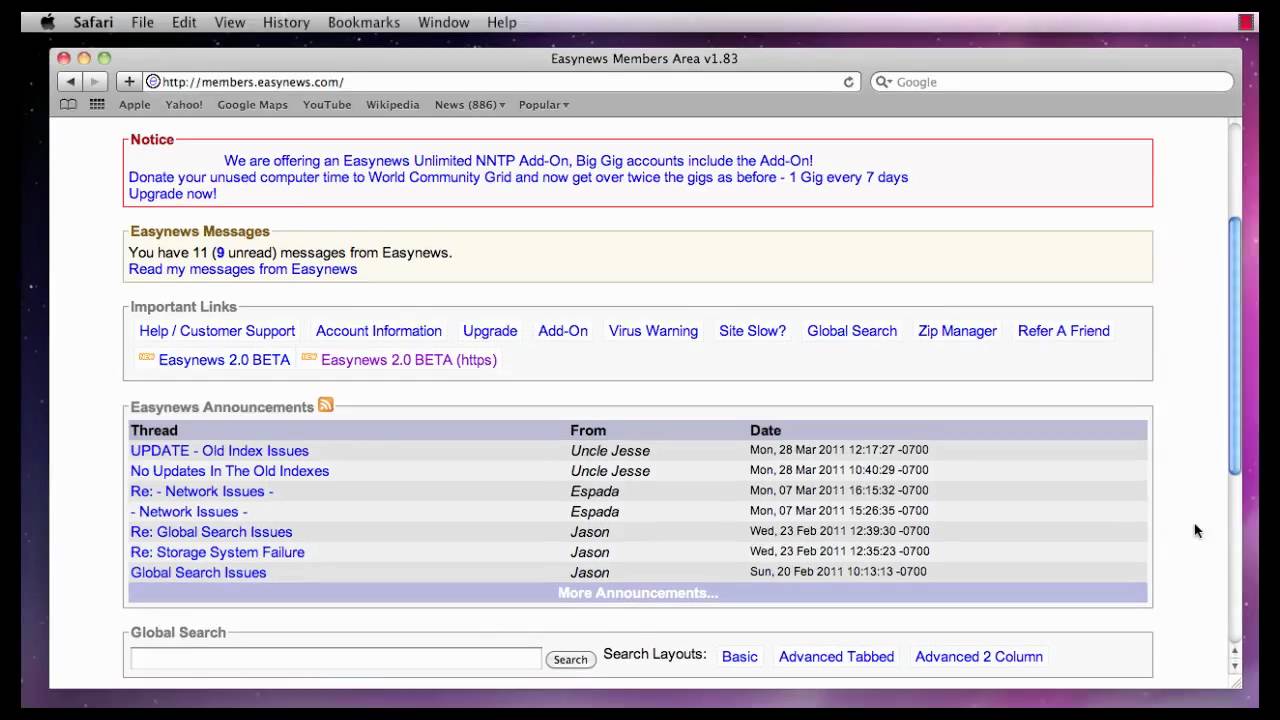The width and height of the screenshot is (1280, 720).
Task: Open the announcements RSS feed icon
Action: click(x=326, y=405)
